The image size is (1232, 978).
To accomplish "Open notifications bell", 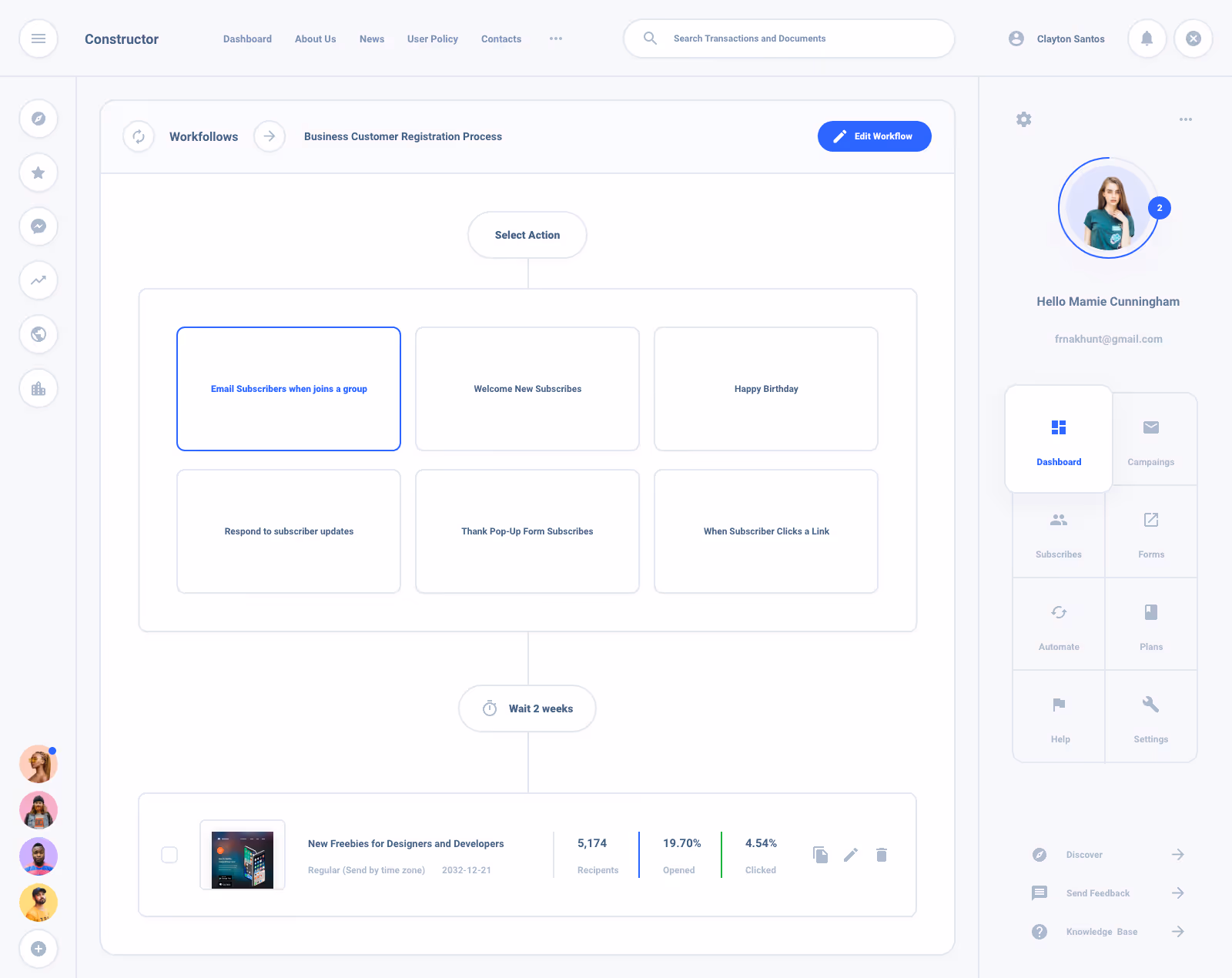I will (1147, 39).
